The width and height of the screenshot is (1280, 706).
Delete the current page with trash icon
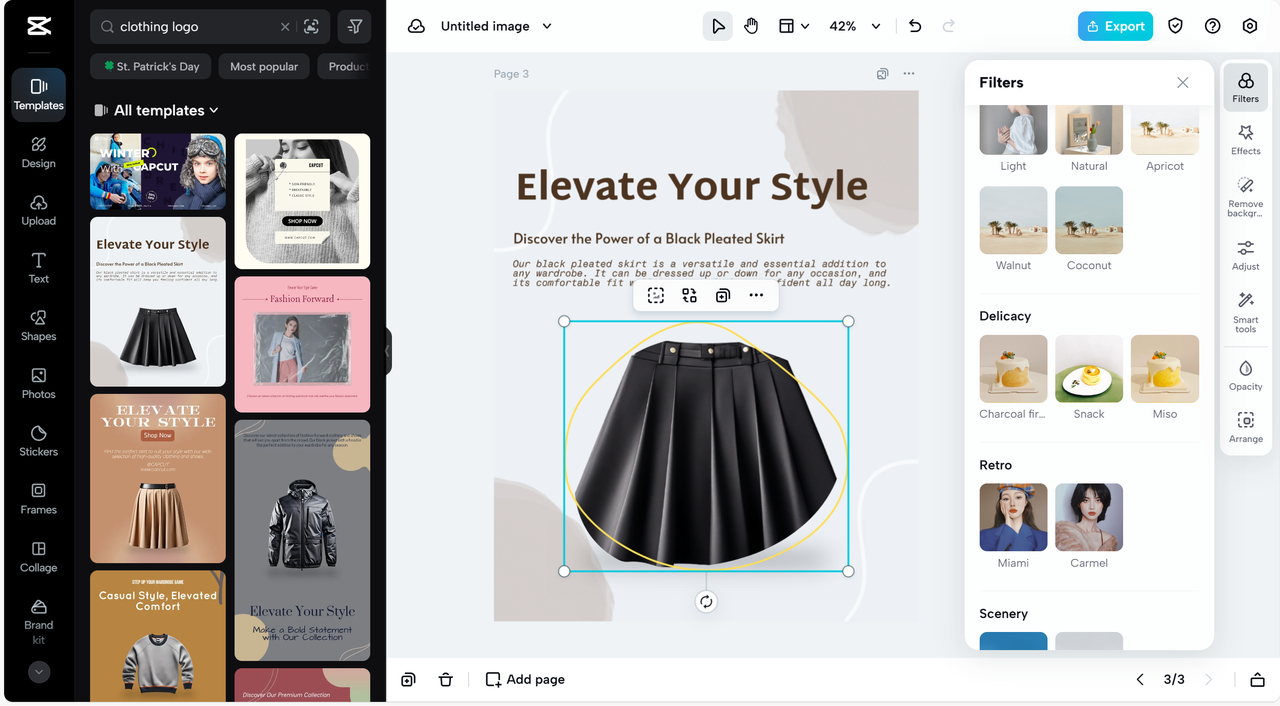[446, 679]
